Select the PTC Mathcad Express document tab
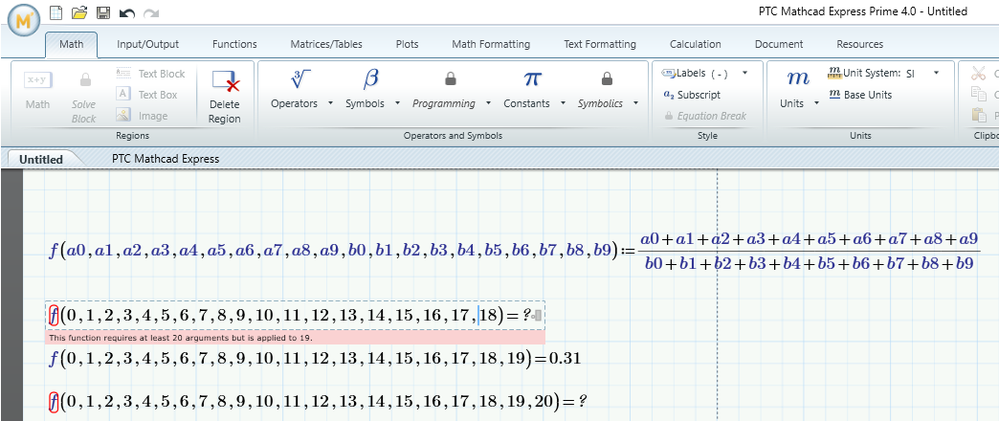Screen dimensions: 999x421 click(165, 159)
